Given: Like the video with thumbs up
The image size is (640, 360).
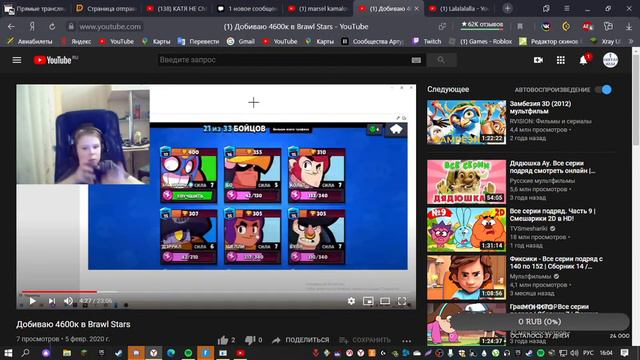Looking at the screenshot, I should point(223,340).
